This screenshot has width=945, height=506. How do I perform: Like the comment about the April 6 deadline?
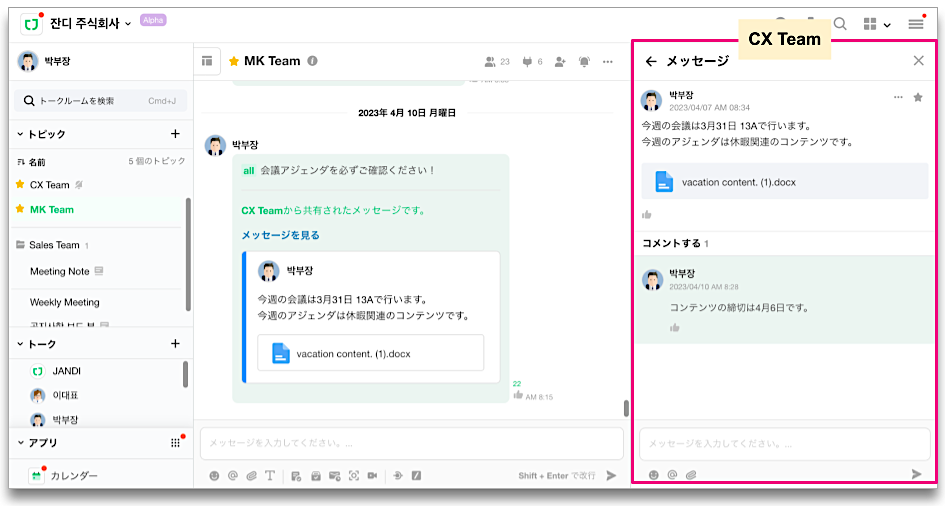click(x=674, y=328)
